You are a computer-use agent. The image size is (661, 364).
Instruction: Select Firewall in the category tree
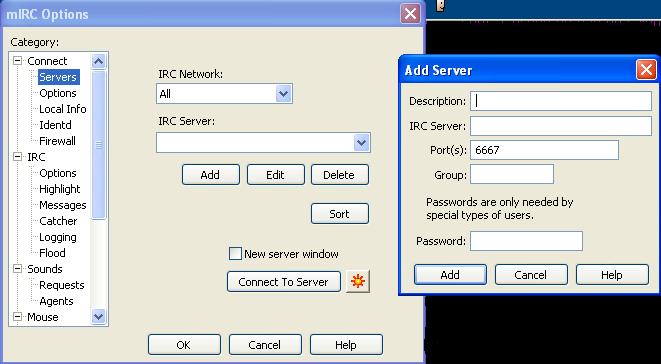[x=57, y=141]
